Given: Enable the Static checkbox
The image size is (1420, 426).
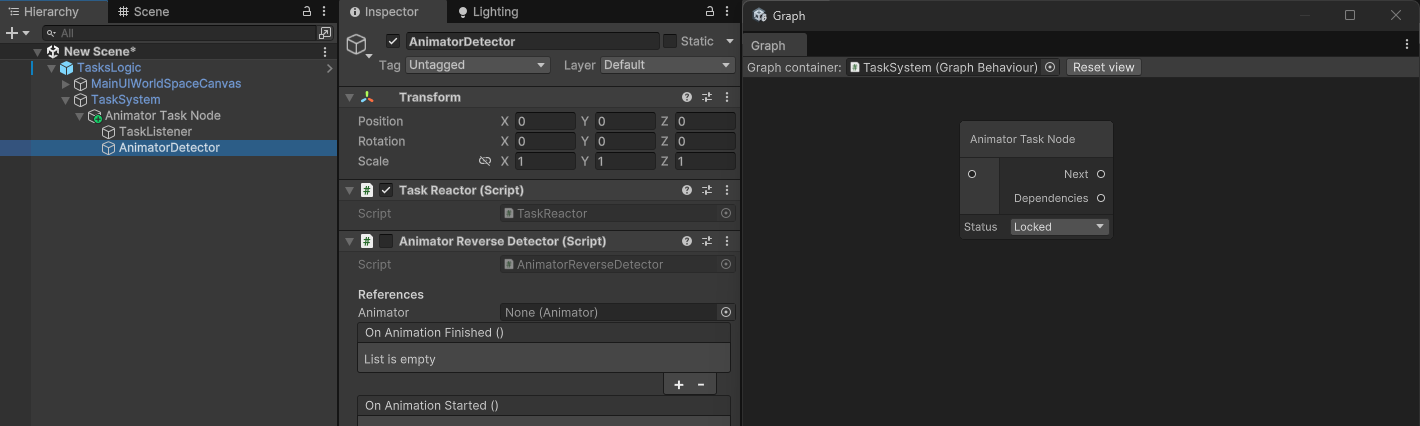Looking at the screenshot, I should (670, 41).
